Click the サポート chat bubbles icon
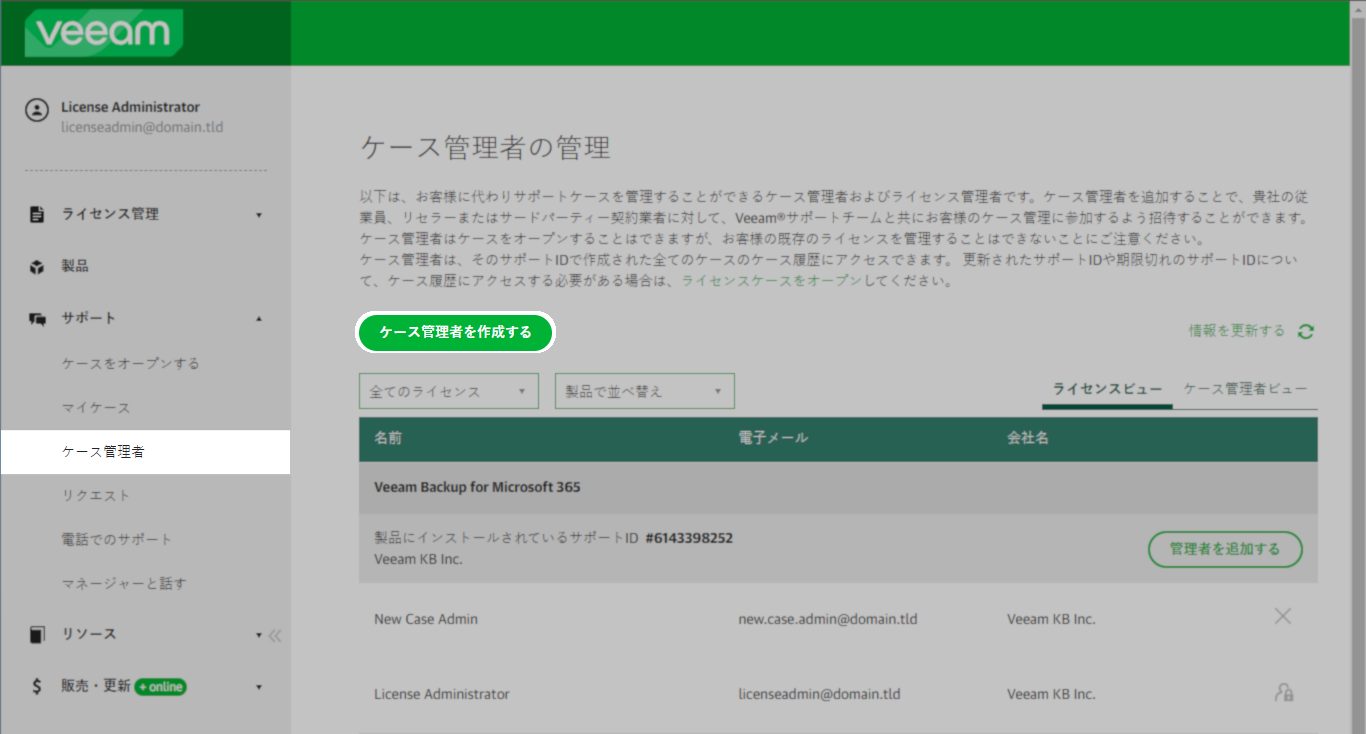The width and height of the screenshot is (1366, 734). tap(37, 318)
